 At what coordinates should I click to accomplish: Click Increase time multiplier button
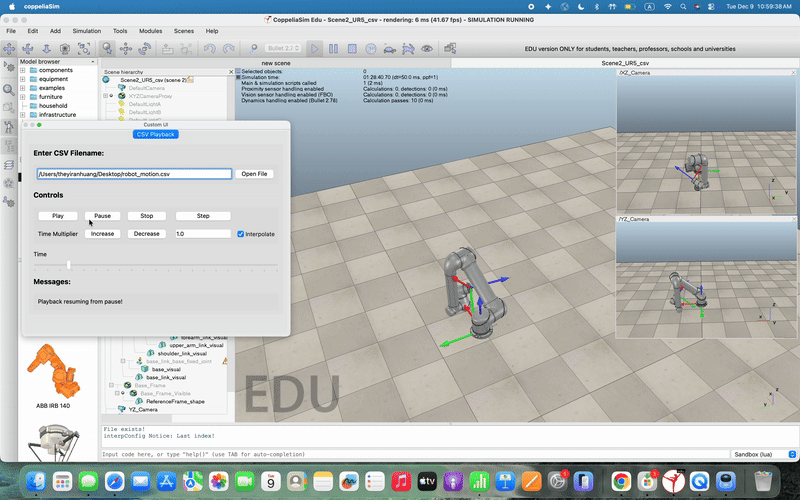[x=102, y=234]
